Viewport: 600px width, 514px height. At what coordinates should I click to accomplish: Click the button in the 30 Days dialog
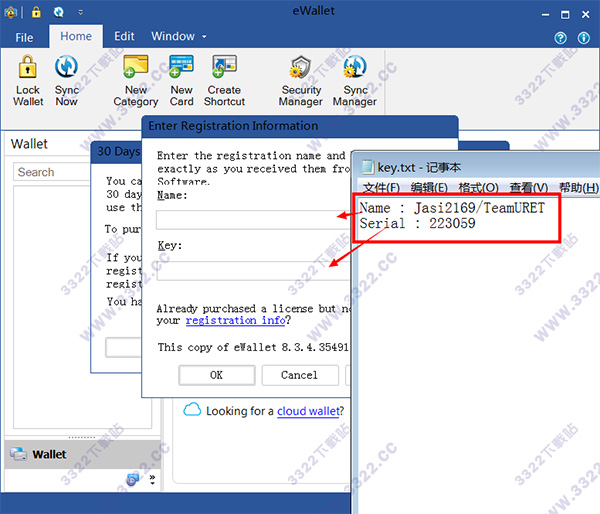[123, 348]
